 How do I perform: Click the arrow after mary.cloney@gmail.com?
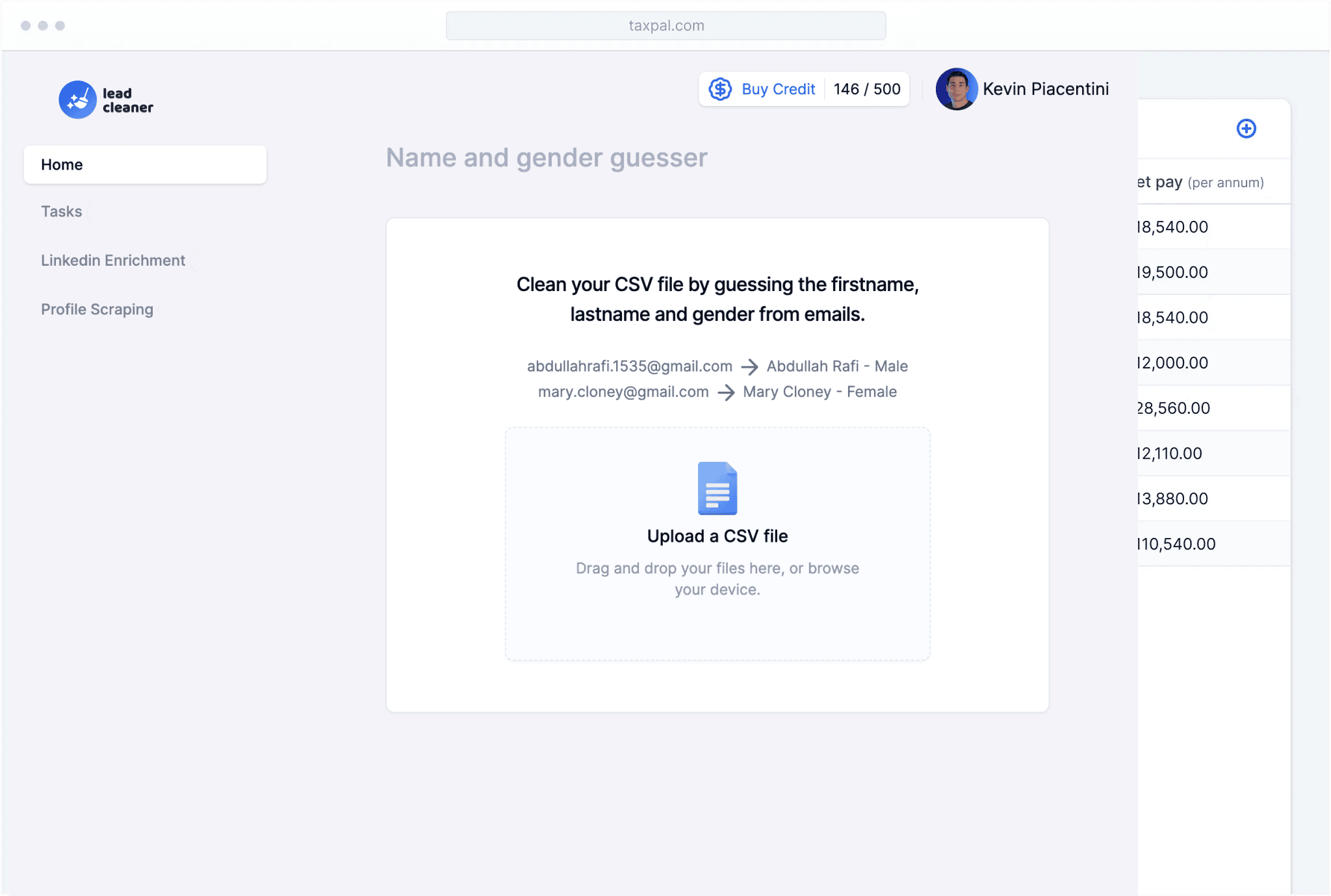click(726, 392)
